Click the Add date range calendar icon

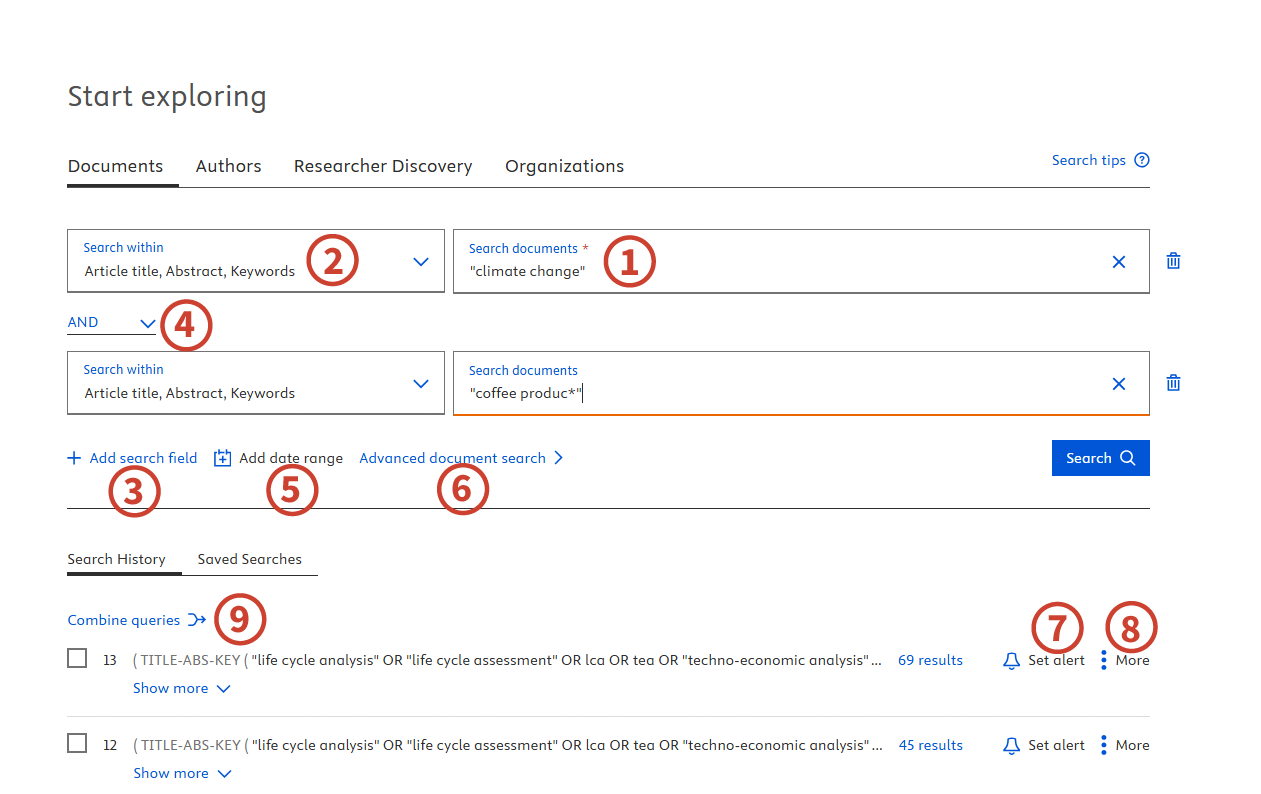pos(223,458)
